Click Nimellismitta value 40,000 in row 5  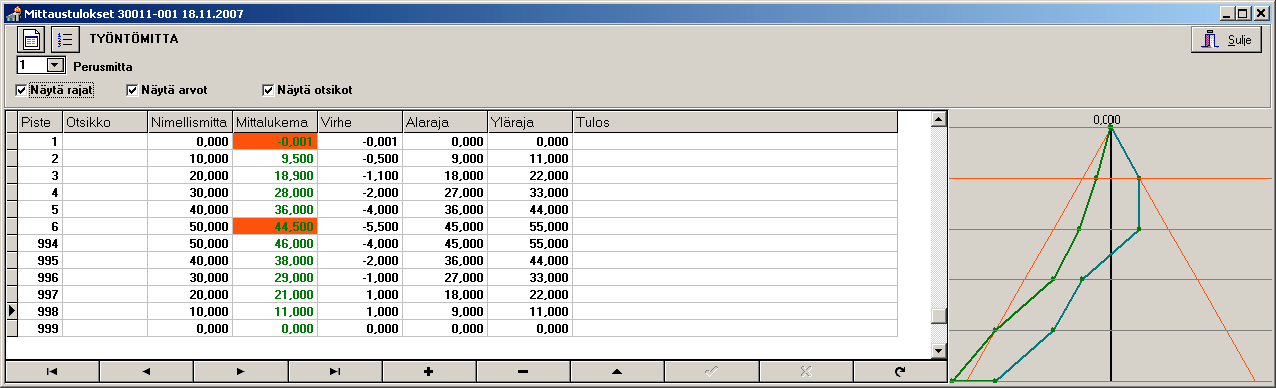click(189, 209)
